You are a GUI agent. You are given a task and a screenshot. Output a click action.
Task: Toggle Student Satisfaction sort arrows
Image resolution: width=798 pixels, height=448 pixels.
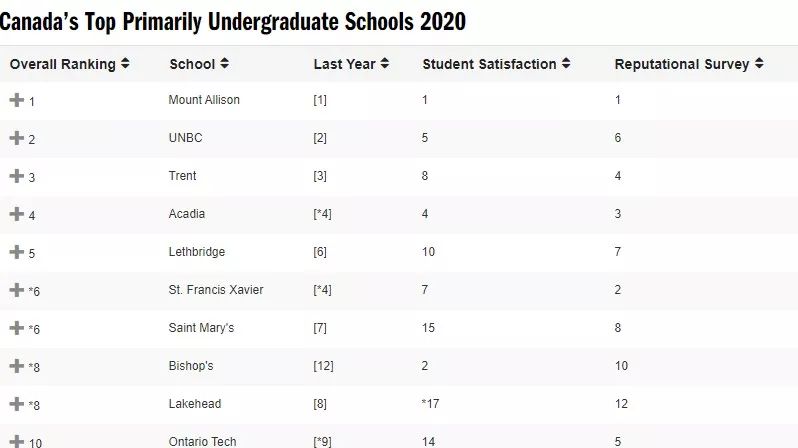(x=566, y=64)
